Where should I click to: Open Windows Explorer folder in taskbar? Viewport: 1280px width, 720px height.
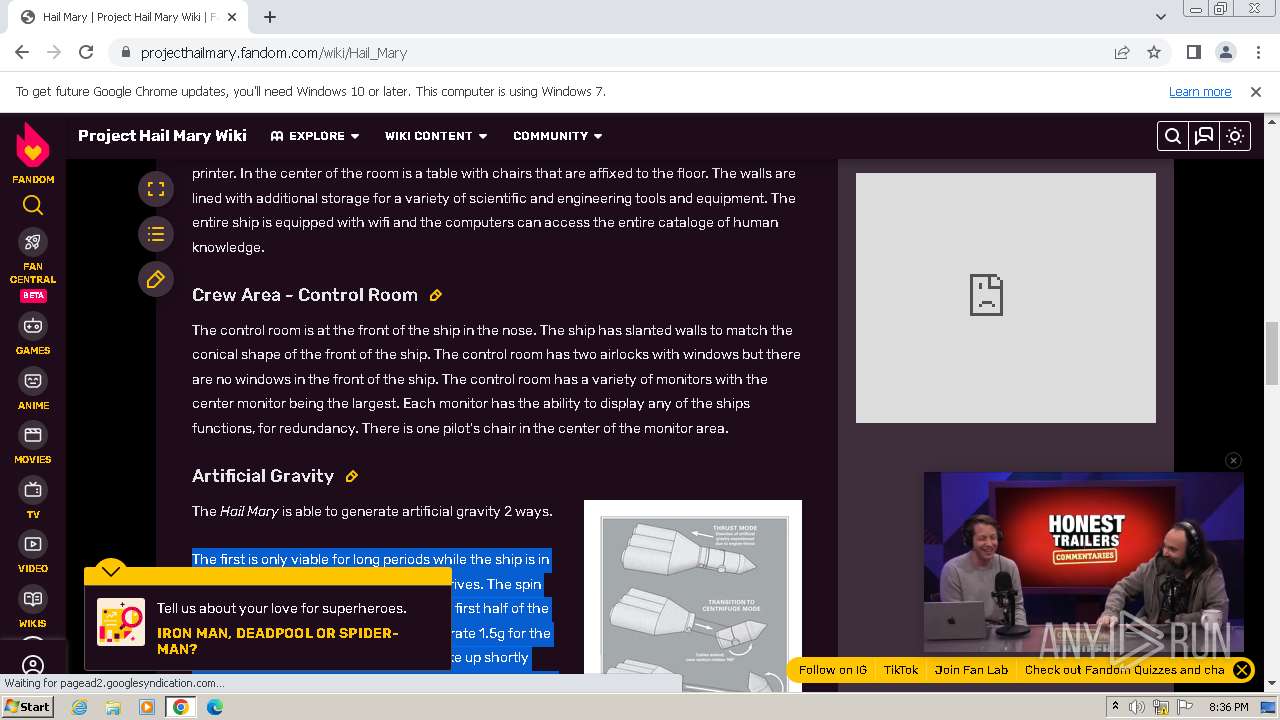click(113, 707)
